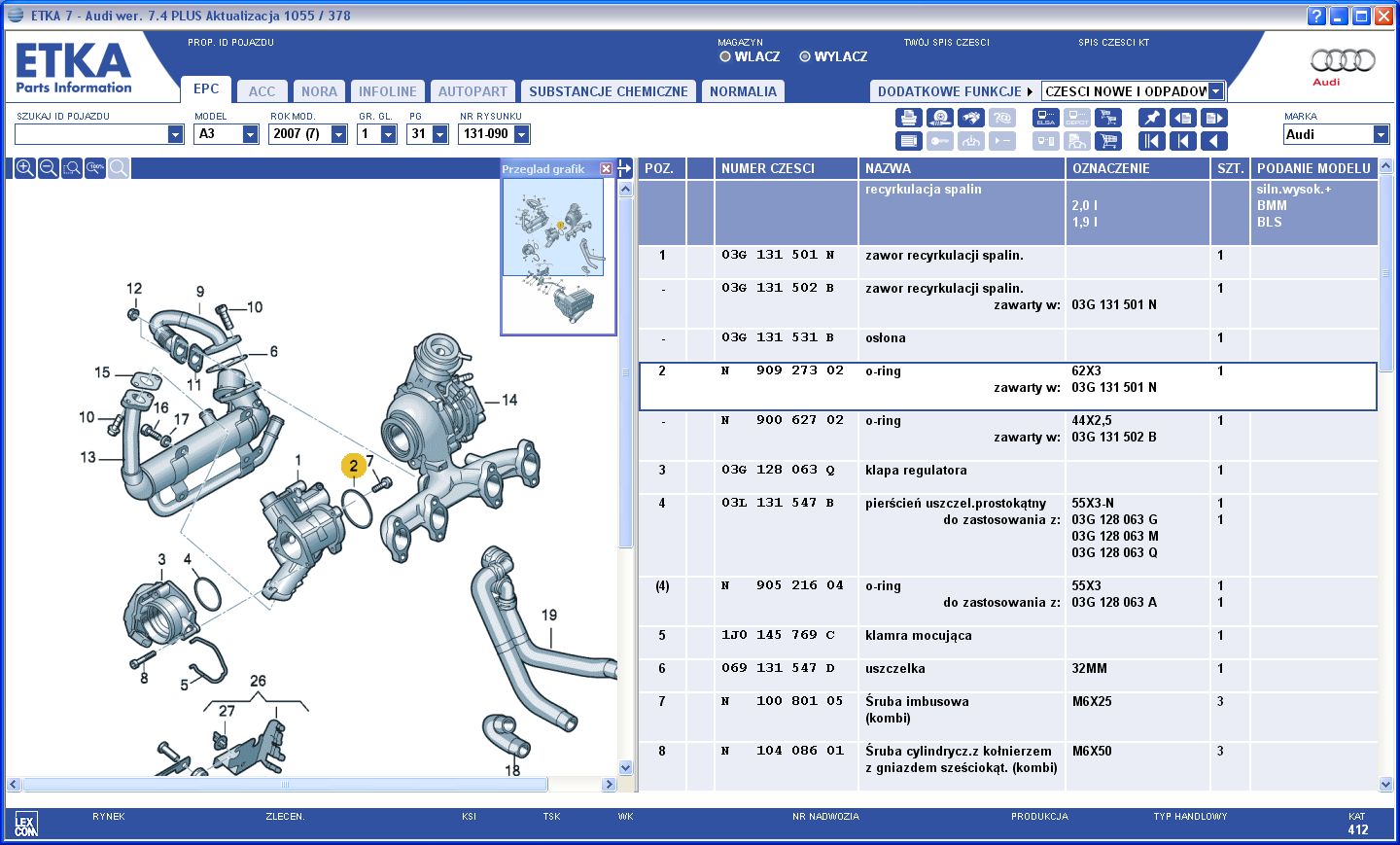Click the panel splitter arrow icon
Image resolution: width=1400 pixels, height=845 pixels.
coord(624,168)
